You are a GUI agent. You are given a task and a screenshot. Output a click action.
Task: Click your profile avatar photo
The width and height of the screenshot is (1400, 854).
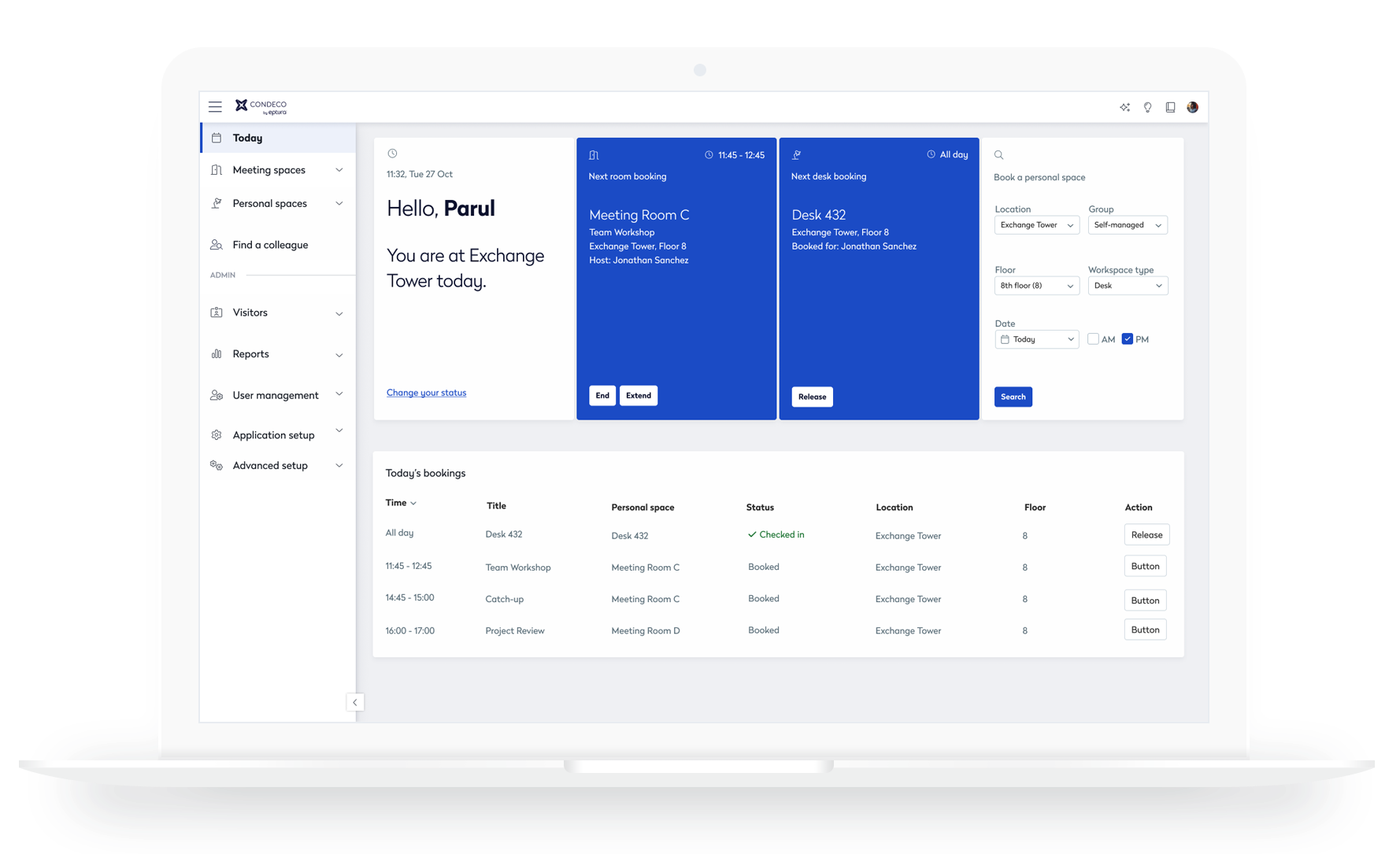(x=1192, y=107)
